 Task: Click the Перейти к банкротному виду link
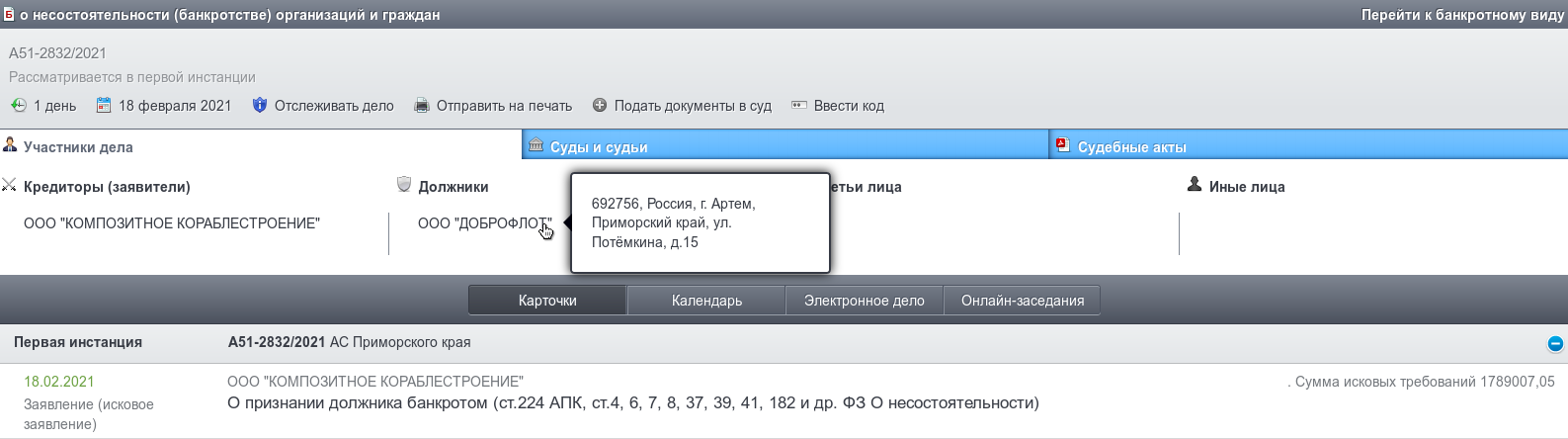1462,15
